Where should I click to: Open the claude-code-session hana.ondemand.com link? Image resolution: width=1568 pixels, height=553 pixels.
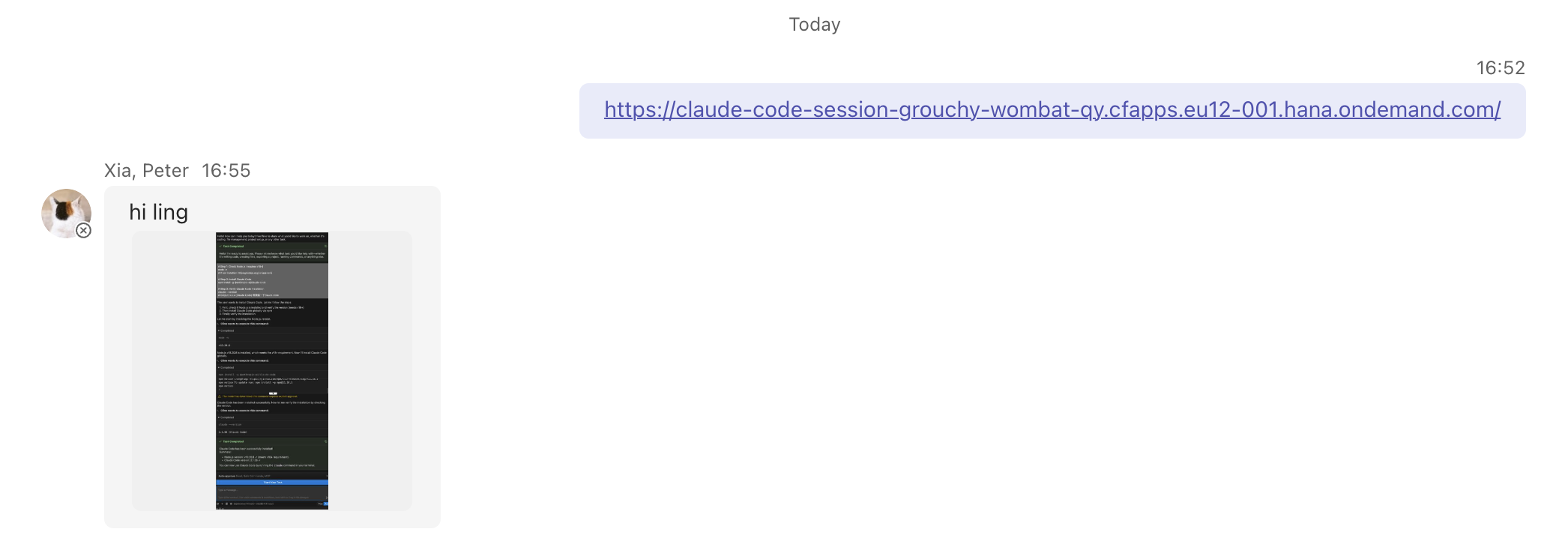pyautogui.click(x=1052, y=110)
